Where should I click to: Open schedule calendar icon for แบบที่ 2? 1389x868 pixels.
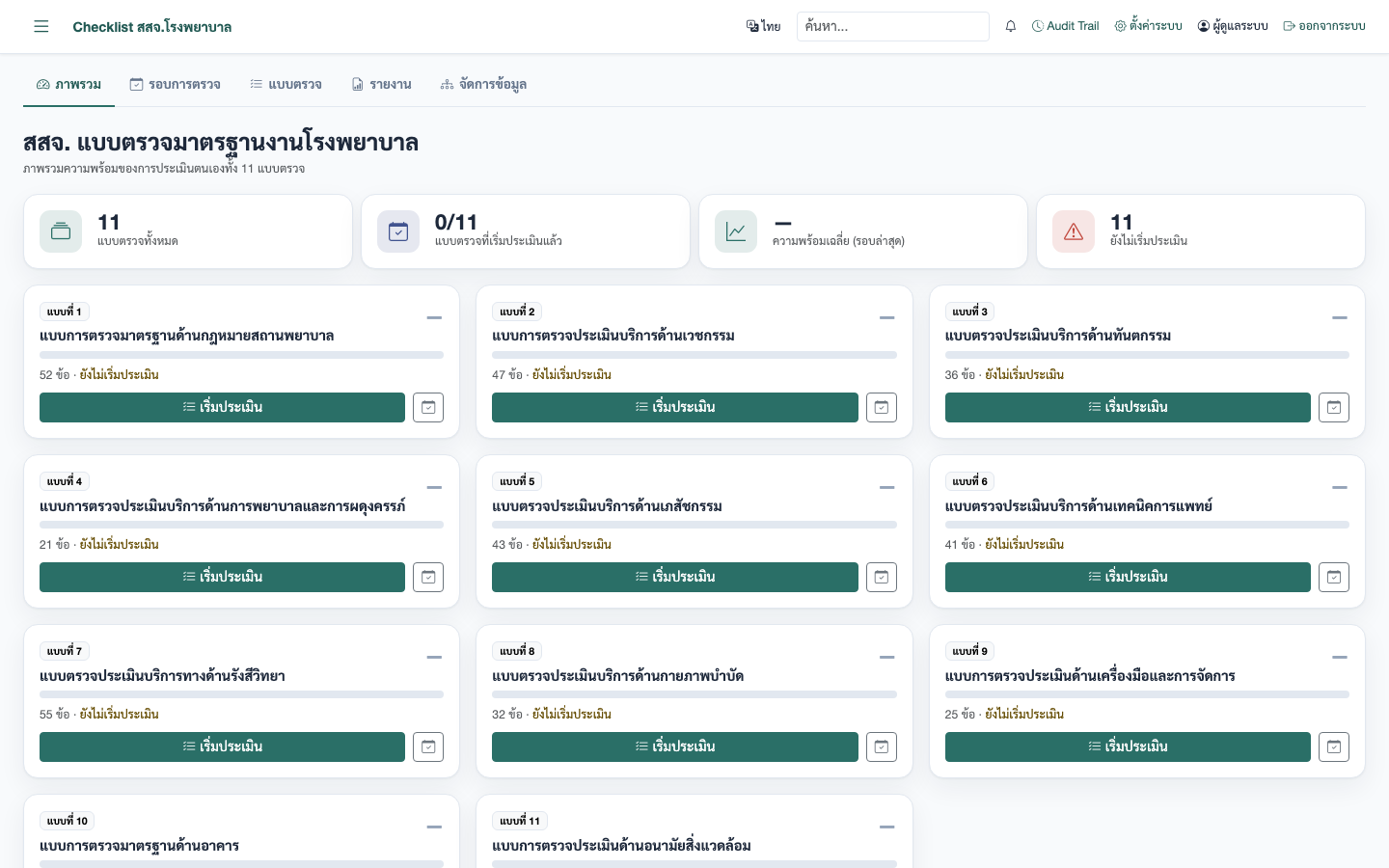click(x=882, y=407)
